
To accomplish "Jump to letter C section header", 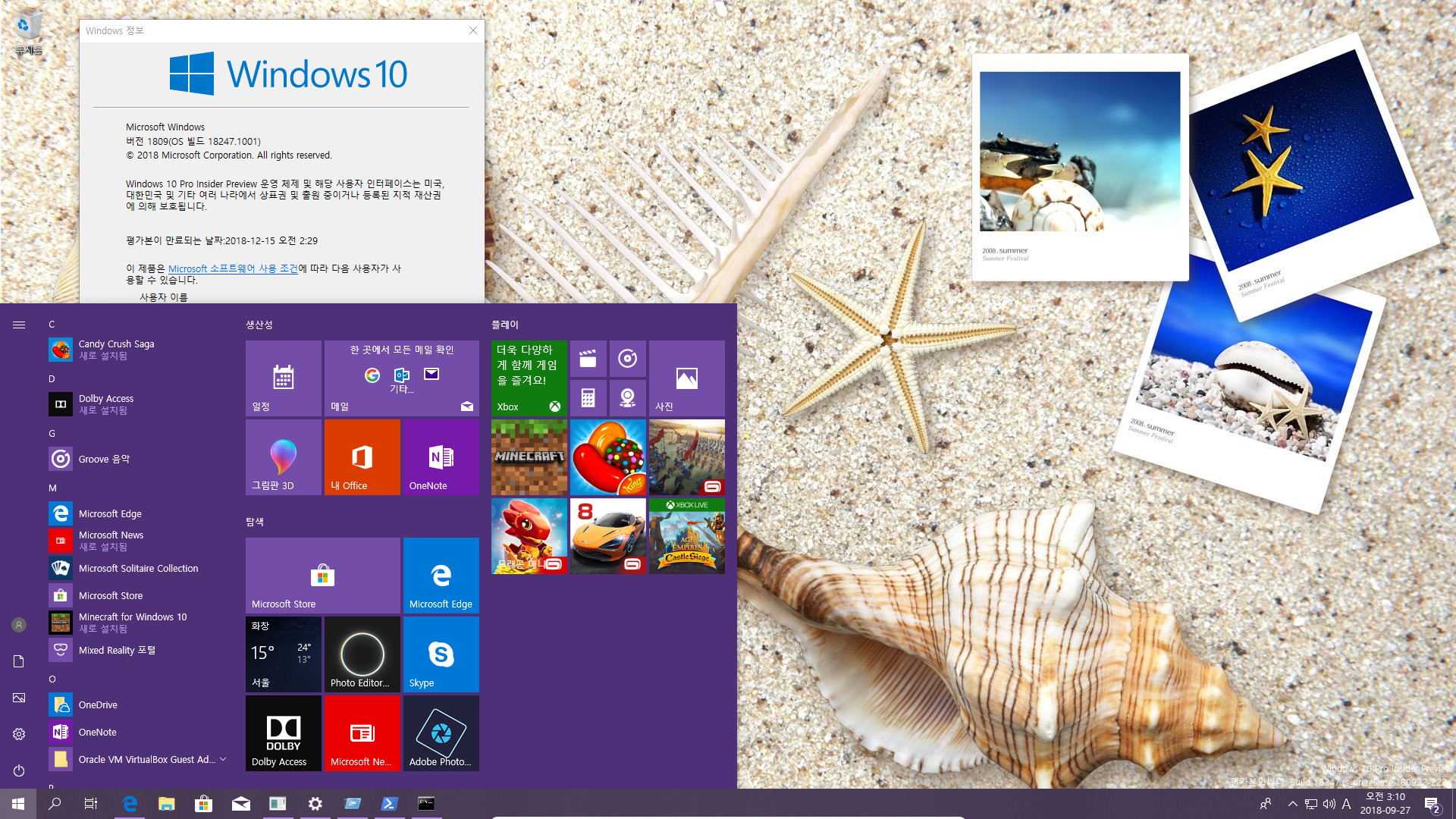I will click(52, 324).
